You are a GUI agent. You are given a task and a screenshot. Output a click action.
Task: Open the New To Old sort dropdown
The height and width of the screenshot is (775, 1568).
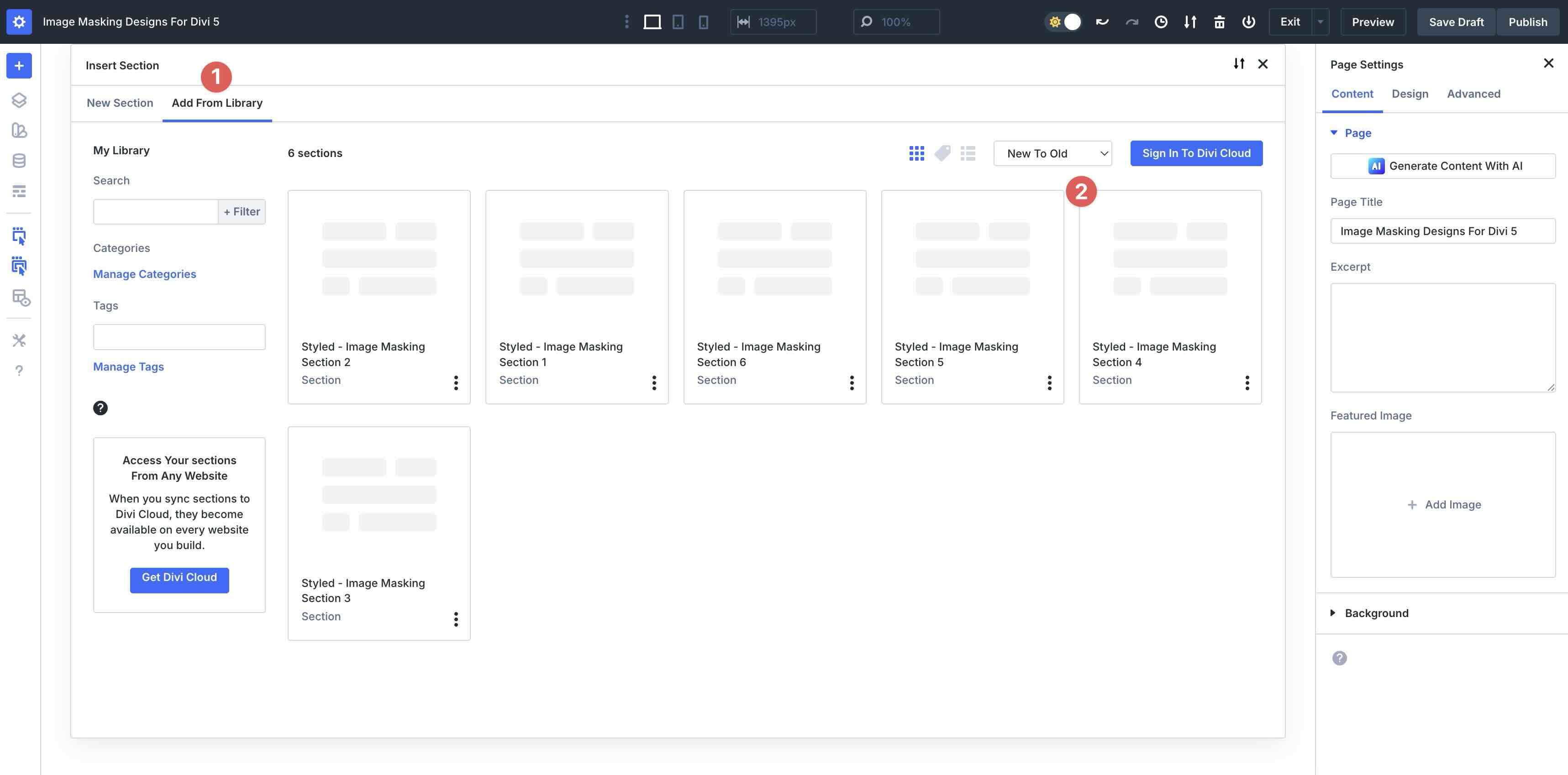point(1052,153)
